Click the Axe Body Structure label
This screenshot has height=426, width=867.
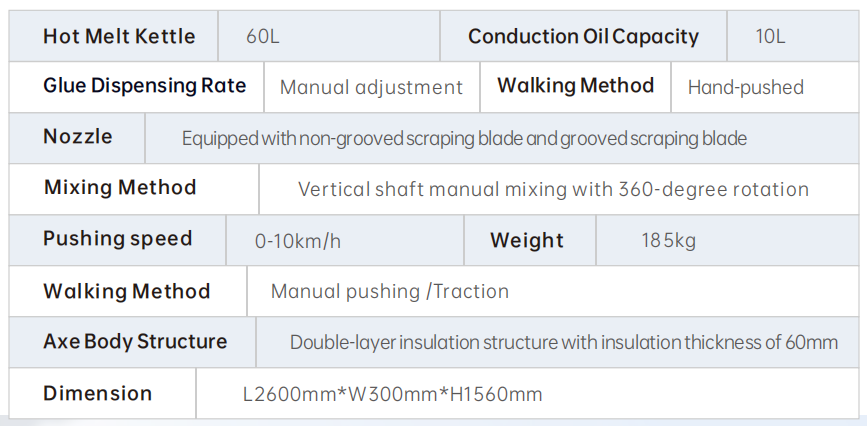[135, 341]
